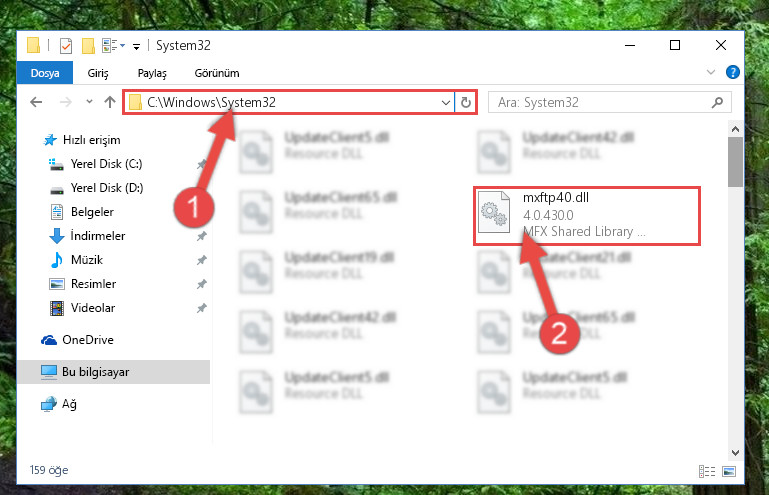The image size is (769, 495).
Task: Select the mxftp40.dll file
Action: [587, 215]
